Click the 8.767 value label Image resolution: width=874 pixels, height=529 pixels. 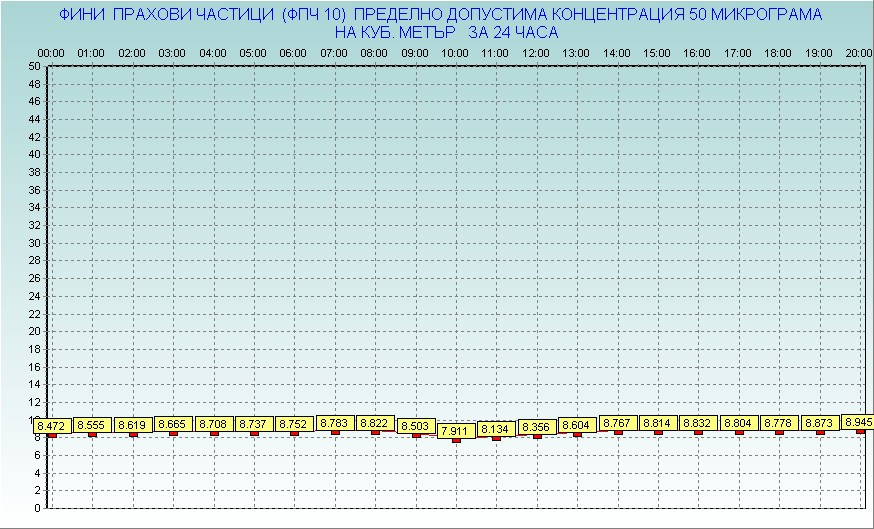[617, 423]
